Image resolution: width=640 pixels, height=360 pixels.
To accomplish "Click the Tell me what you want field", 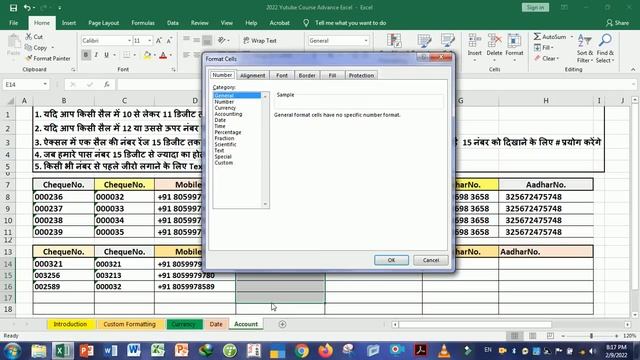I will tap(350, 23).
